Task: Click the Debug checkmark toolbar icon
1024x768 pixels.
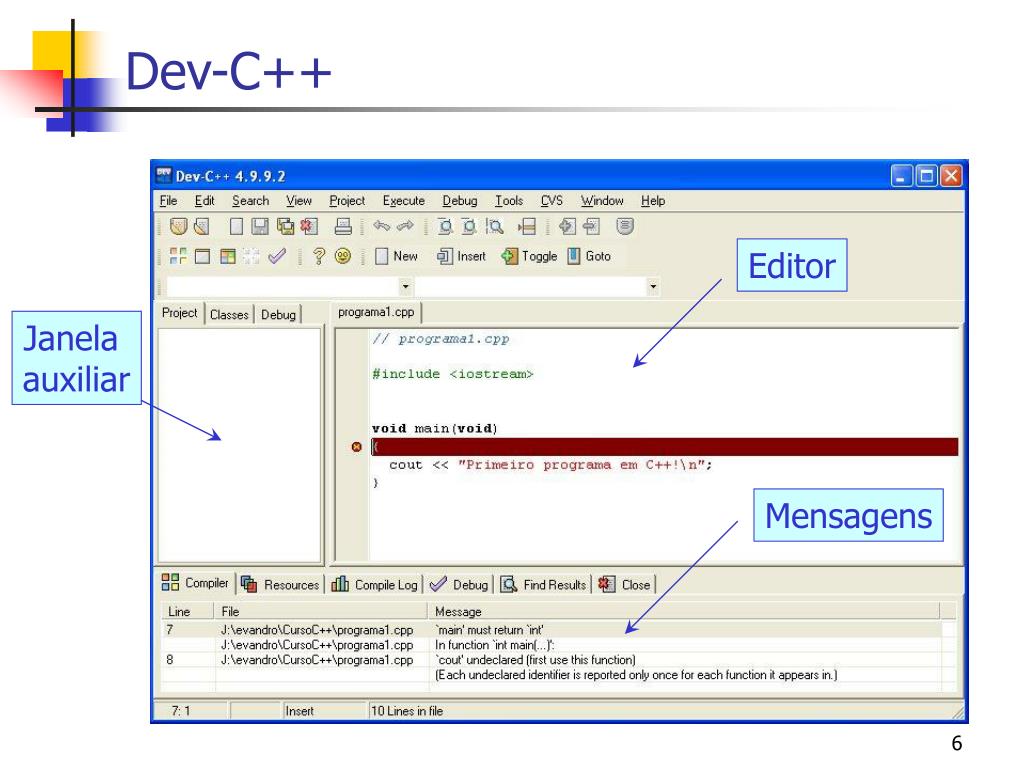Action: pyautogui.click(x=277, y=256)
